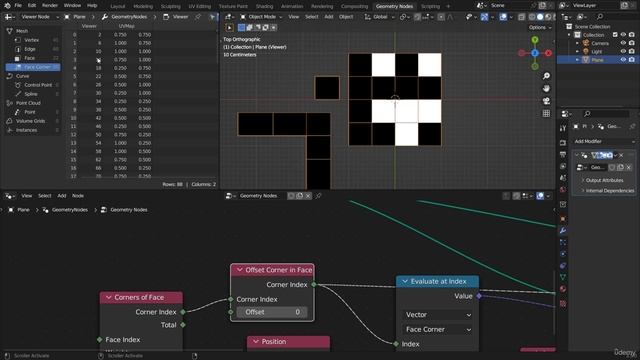Select the tweak tool icon in viewport
Image resolution: width=640 pixels, height=360 pixels.
[x=229, y=27]
